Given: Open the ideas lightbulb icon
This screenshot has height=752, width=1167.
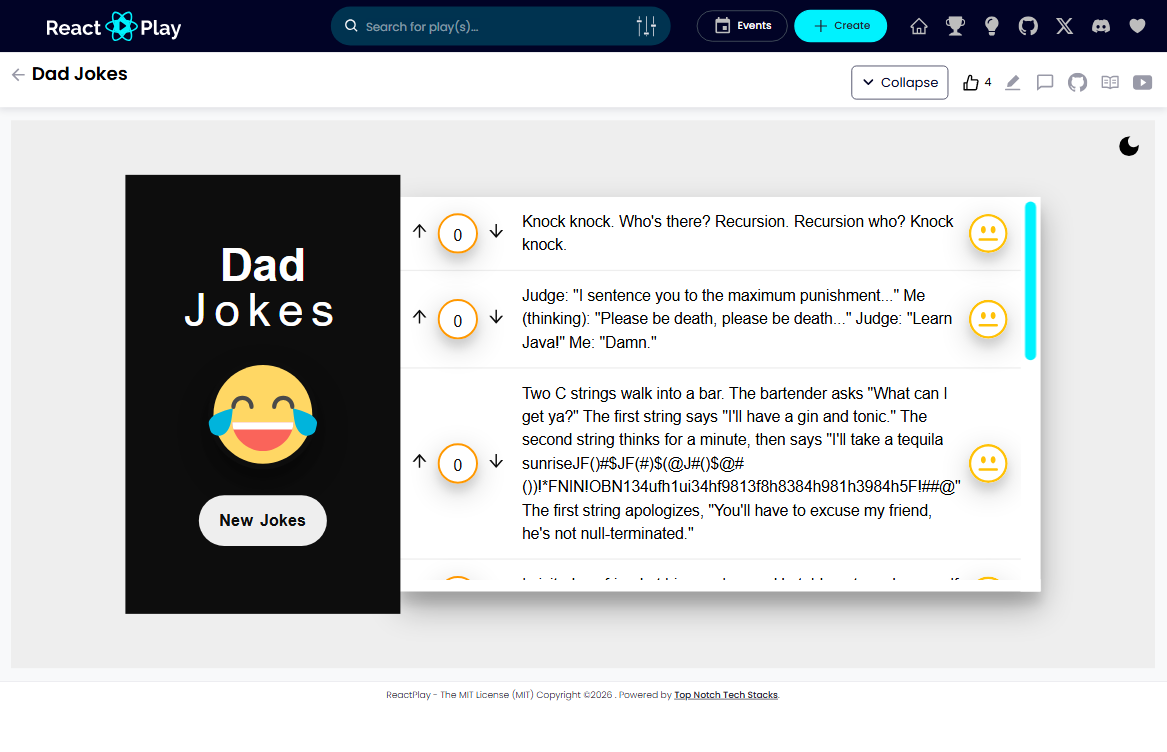Looking at the screenshot, I should click(991, 26).
